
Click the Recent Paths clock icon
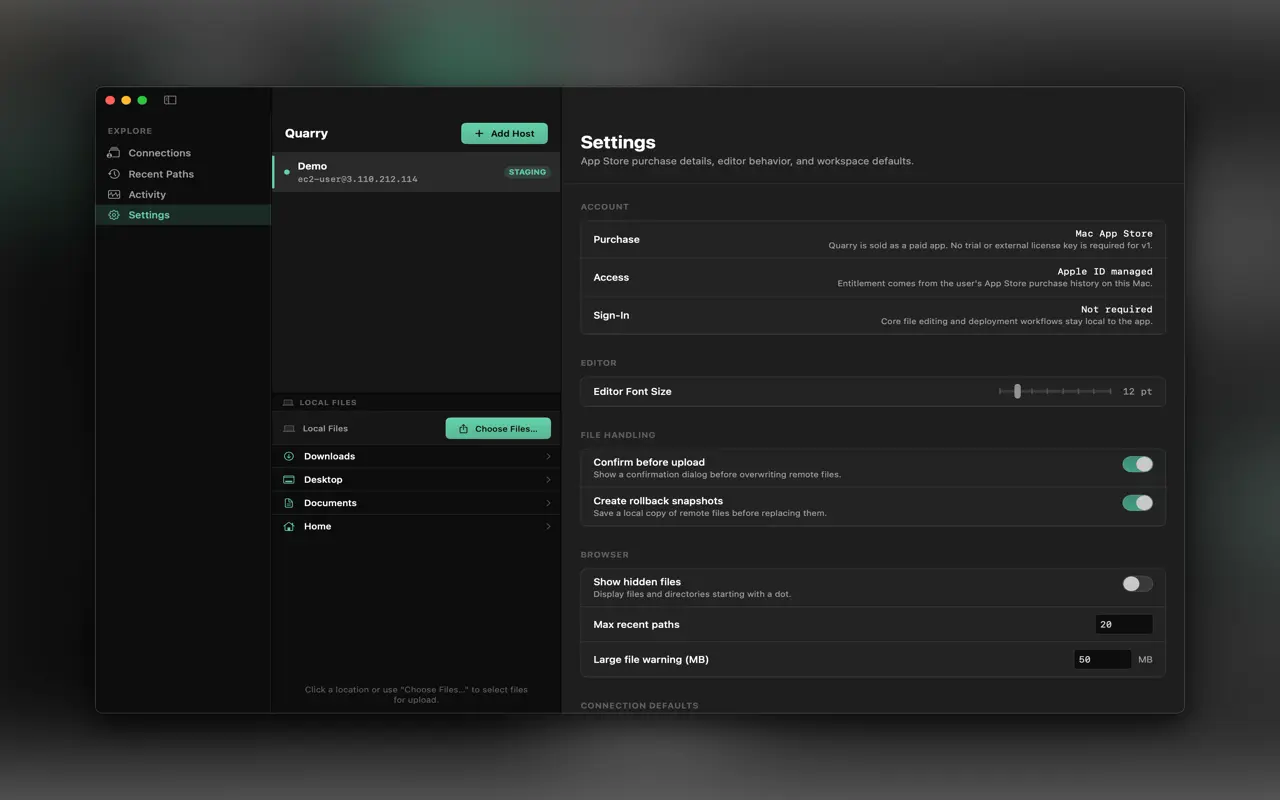click(114, 174)
